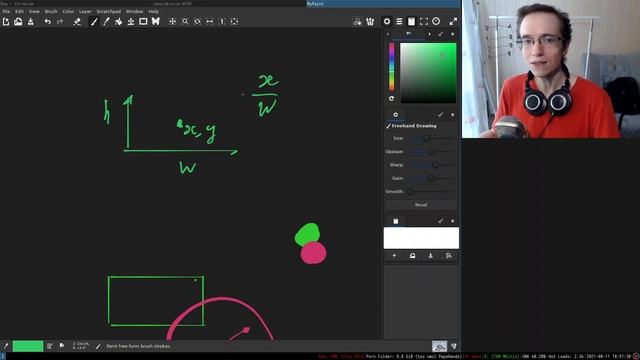Open the brush groups icon
This screenshot has width=640, height=360.
coord(370,22)
